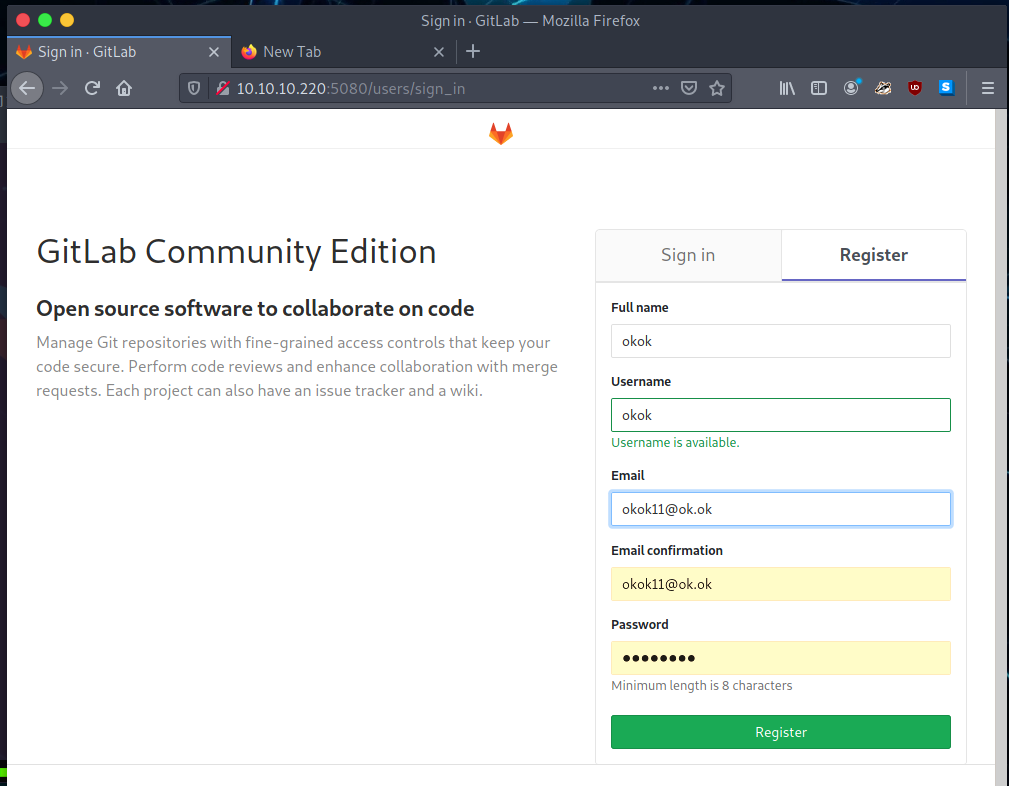
Task: Click 'Minimum length is 8 characters' hint
Action: click(701, 686)
